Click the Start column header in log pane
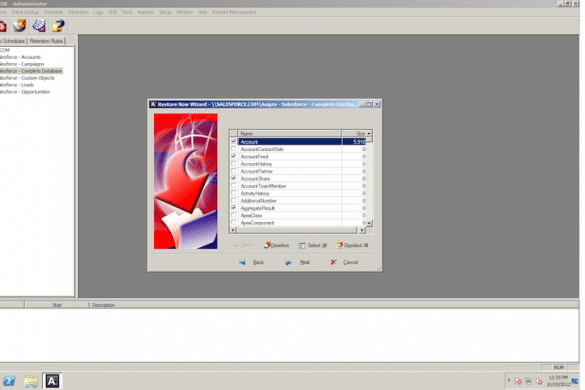 pos(57,305)
